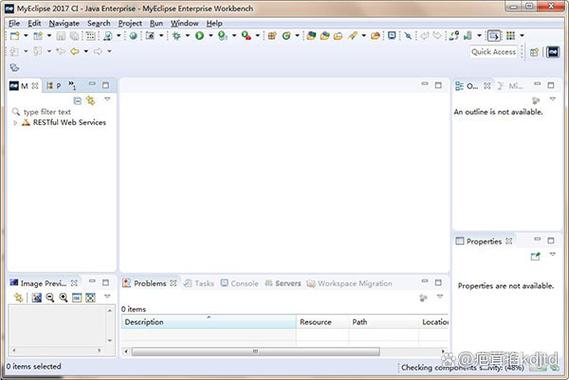This screenshot has height=380, width=569.
Task: Open the Project menu
Action: (130, 23)
